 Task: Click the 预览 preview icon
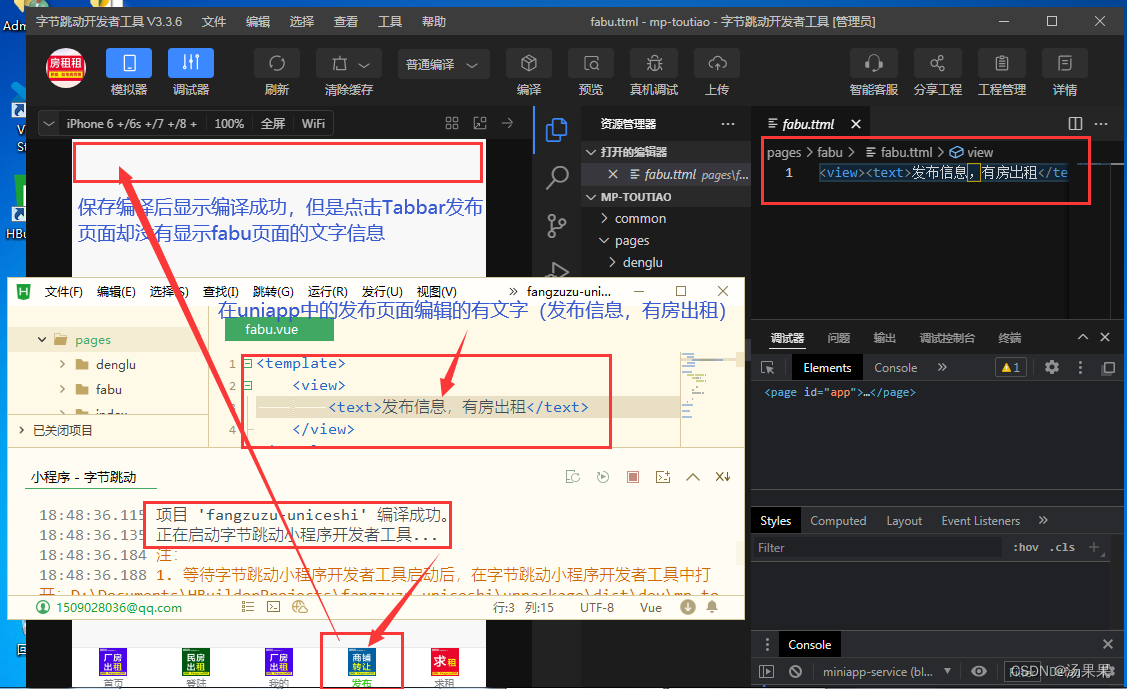(x=591, y=63)
